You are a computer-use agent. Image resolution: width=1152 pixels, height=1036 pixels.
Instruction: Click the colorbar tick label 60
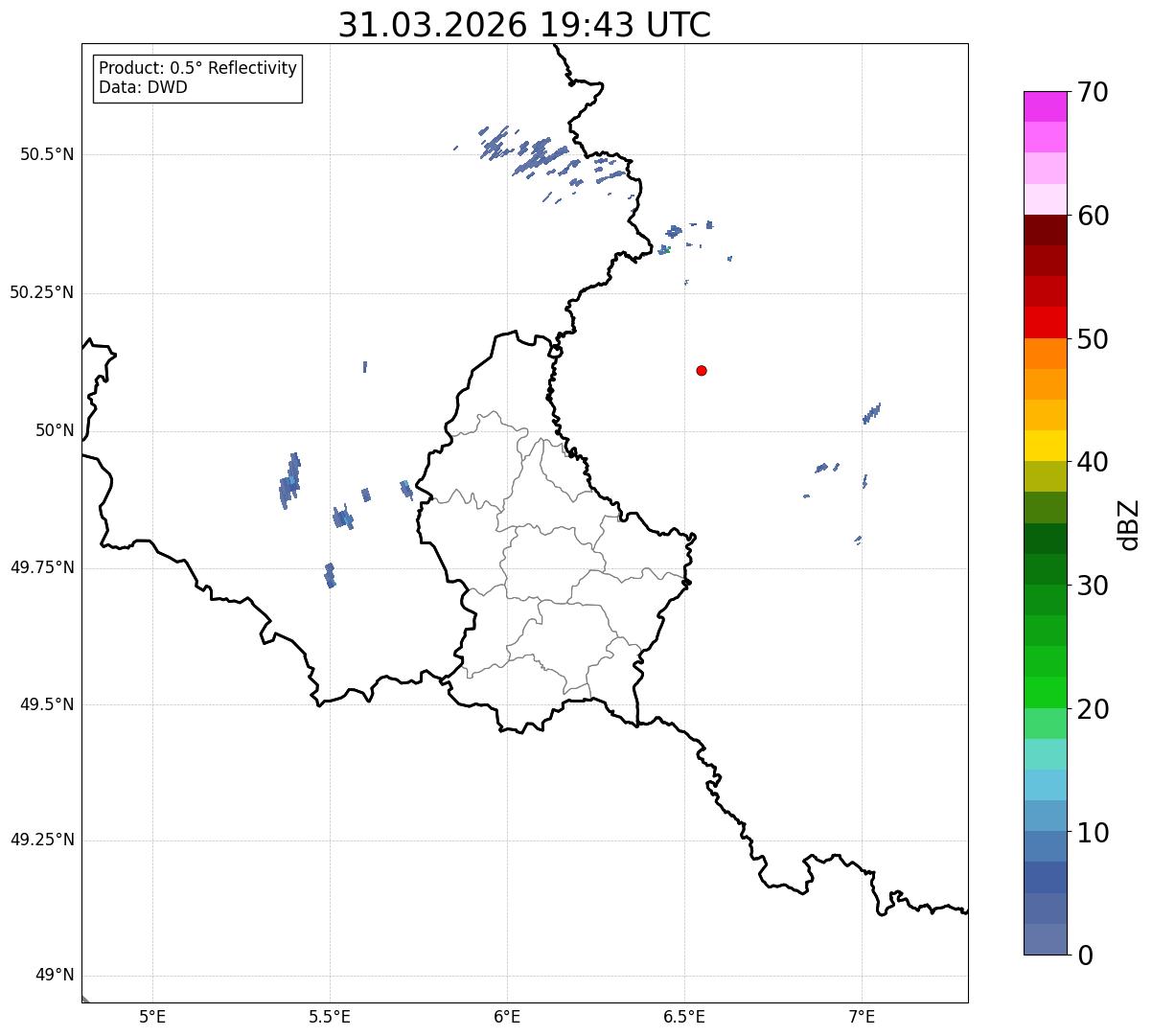(x=1093, y=216)
